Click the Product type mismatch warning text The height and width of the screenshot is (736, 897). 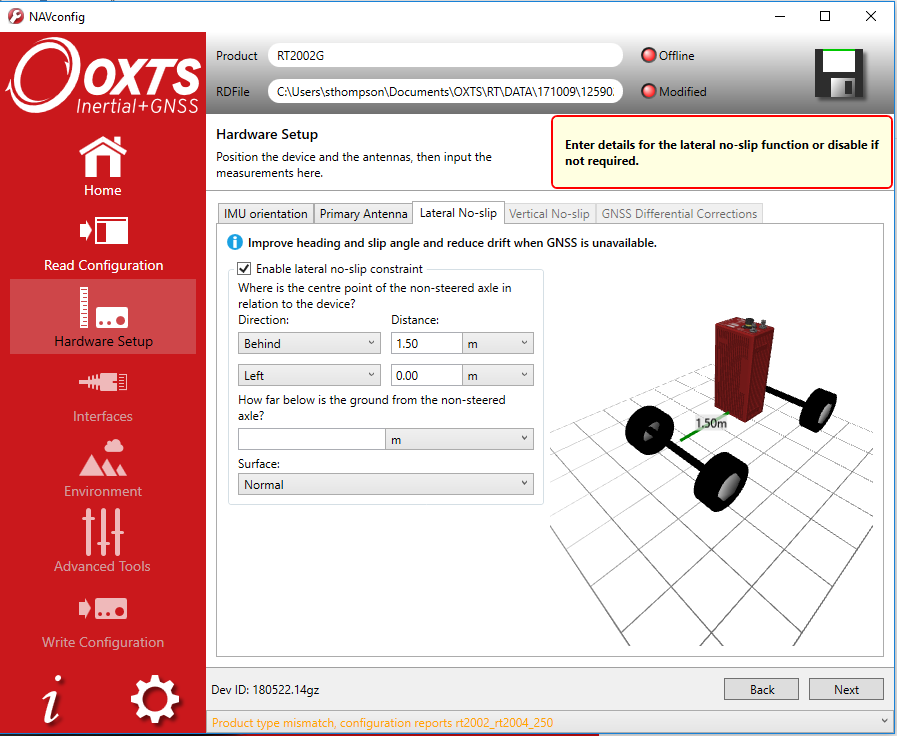(x=382, y=722)
